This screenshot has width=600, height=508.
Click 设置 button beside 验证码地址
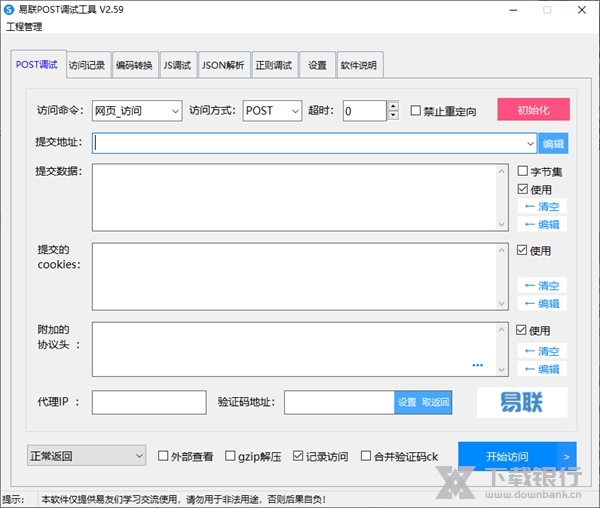407,402
